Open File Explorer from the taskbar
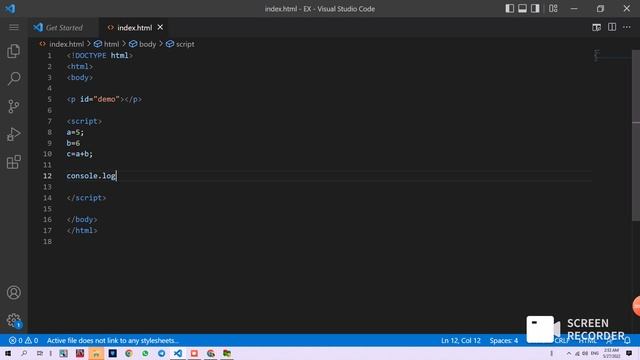 click(x=96, y=353)
